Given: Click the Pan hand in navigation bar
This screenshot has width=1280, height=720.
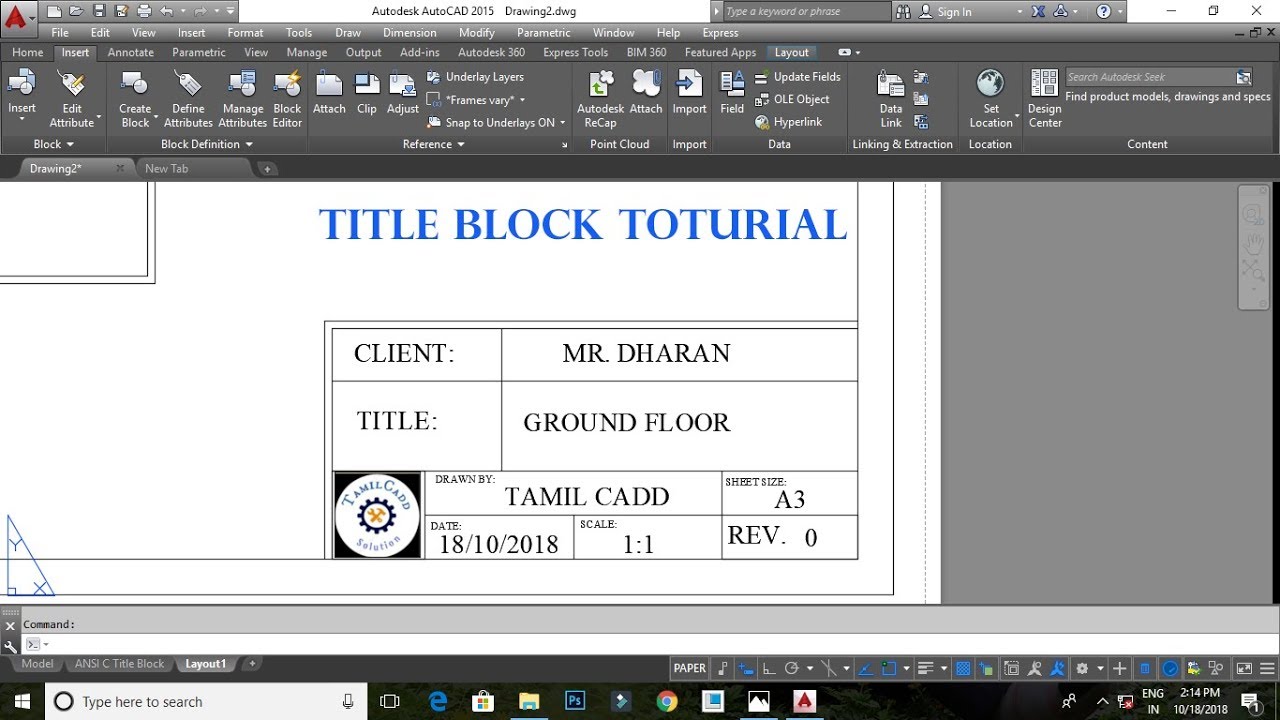Looking at the screenshot, I should [x=1253, y=242].
